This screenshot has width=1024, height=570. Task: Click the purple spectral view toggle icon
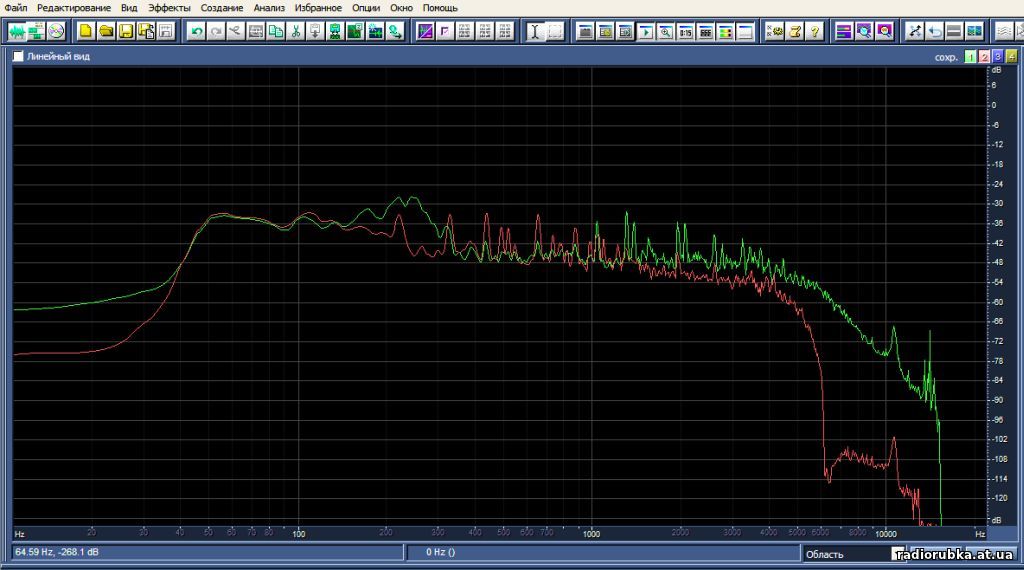coord(425,31)
